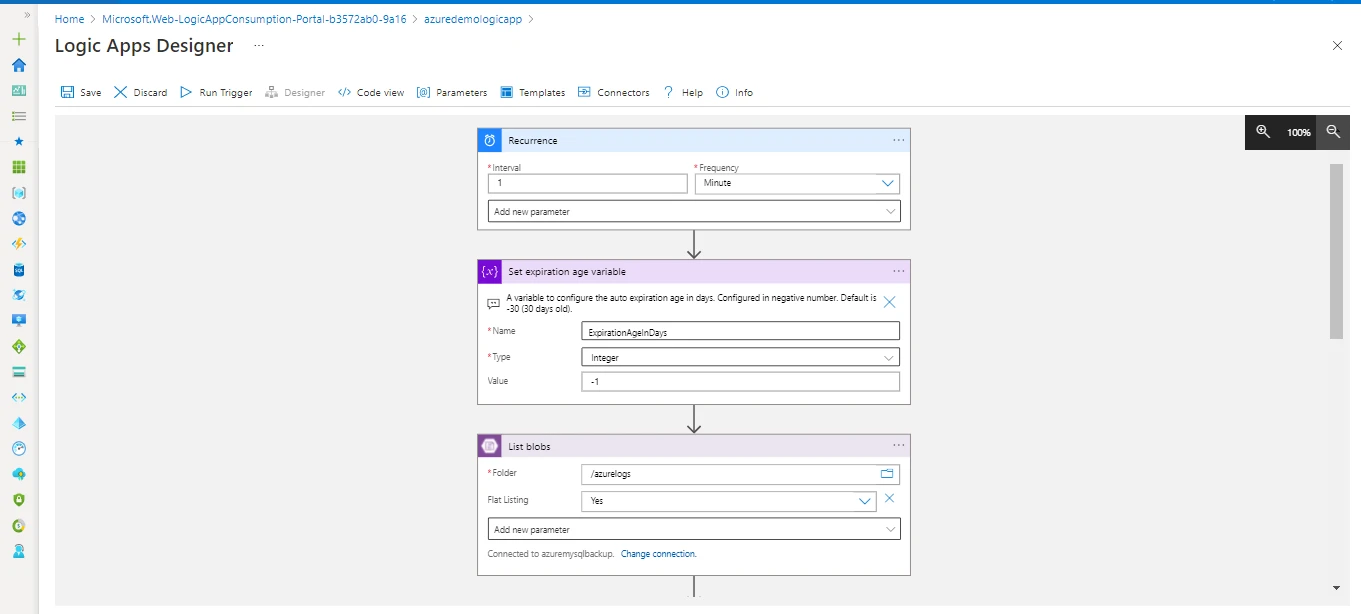Screen dimensions: 1361x614
Task: Click the ExpirationAgeInDays Value field showing -1
Action: (740, 381)
